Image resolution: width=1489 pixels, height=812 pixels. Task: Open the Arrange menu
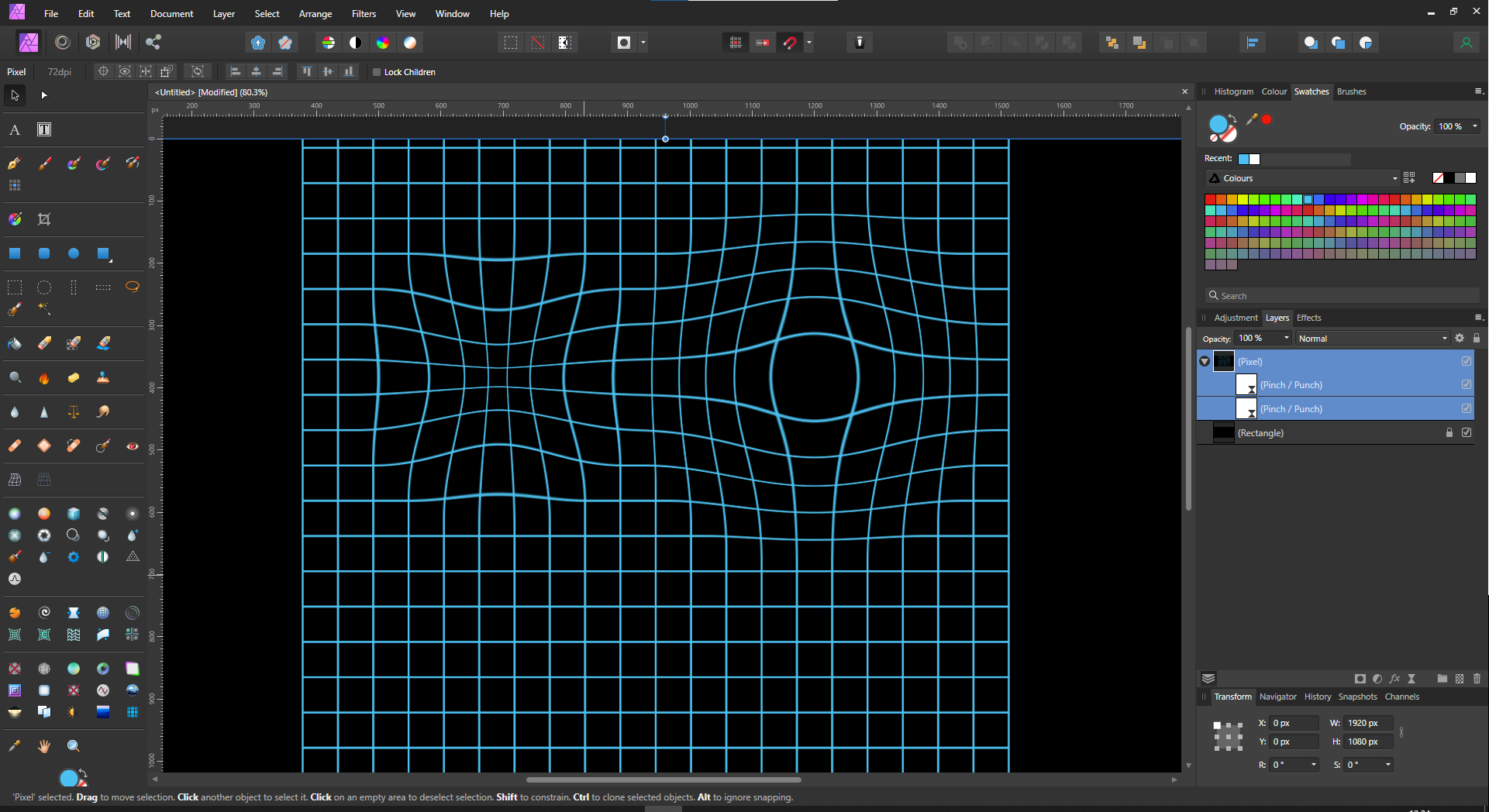click(315, 14)
